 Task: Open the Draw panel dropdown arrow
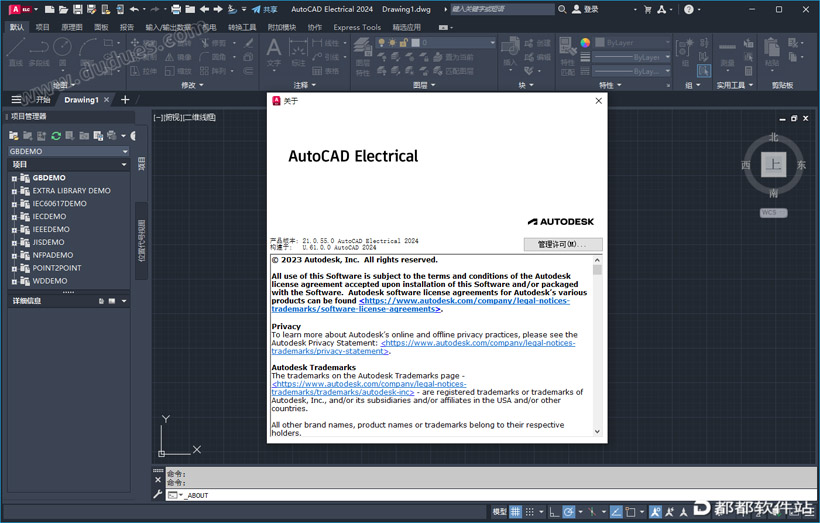71,85
